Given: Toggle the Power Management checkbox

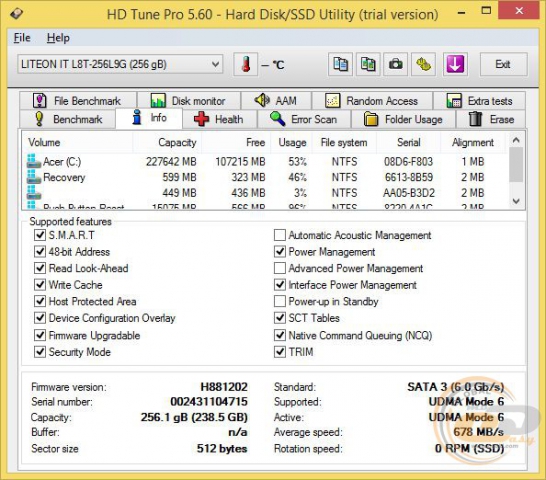Looking at the screenshot, I should [280, 251].
